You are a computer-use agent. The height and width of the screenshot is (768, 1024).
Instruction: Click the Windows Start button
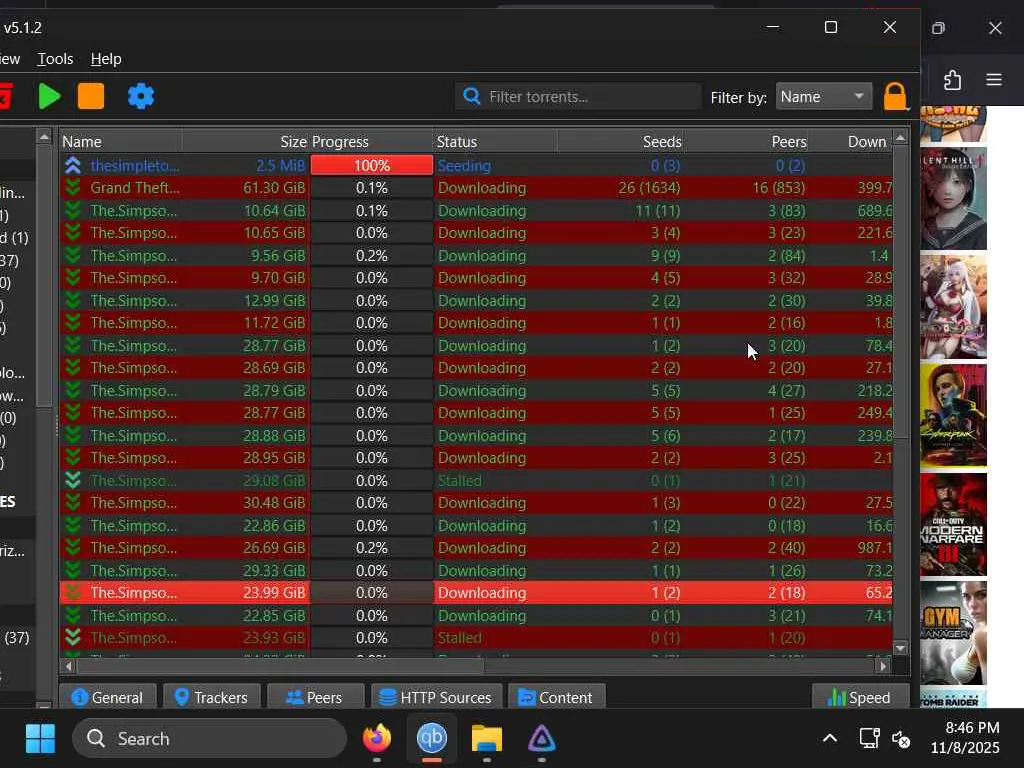pos(40,739)
